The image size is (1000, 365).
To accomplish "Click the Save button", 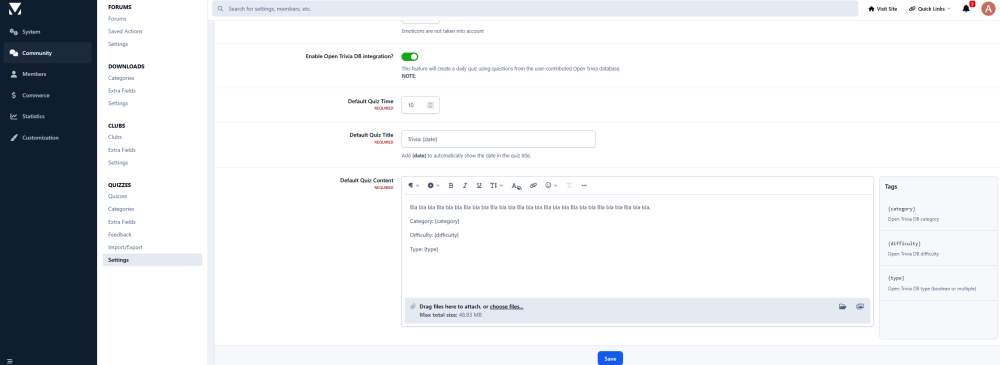I will coord(610,359).
